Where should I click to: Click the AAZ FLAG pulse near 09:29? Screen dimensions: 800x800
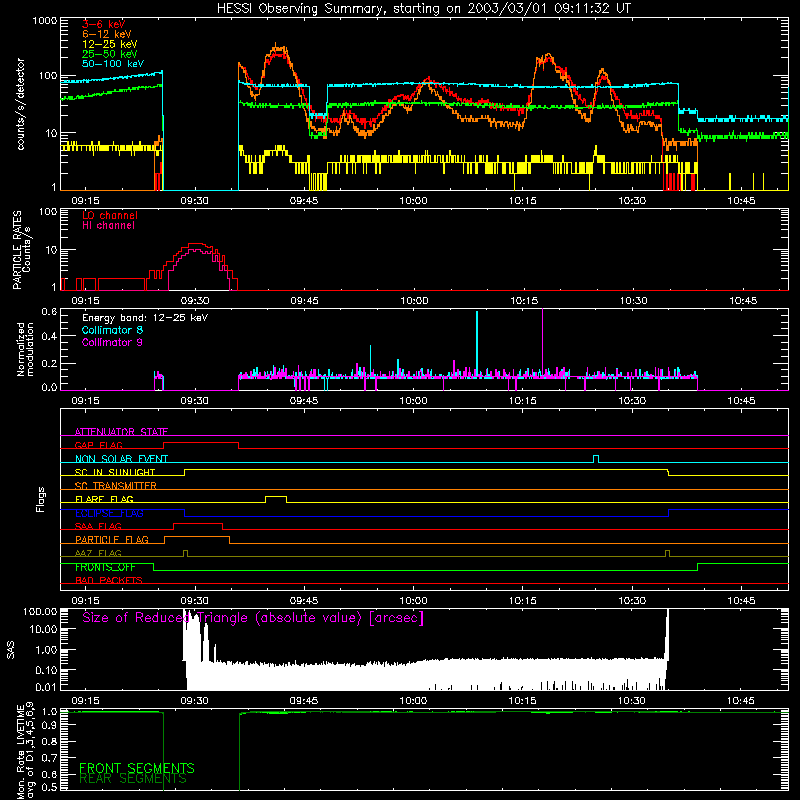pos(185,553)
